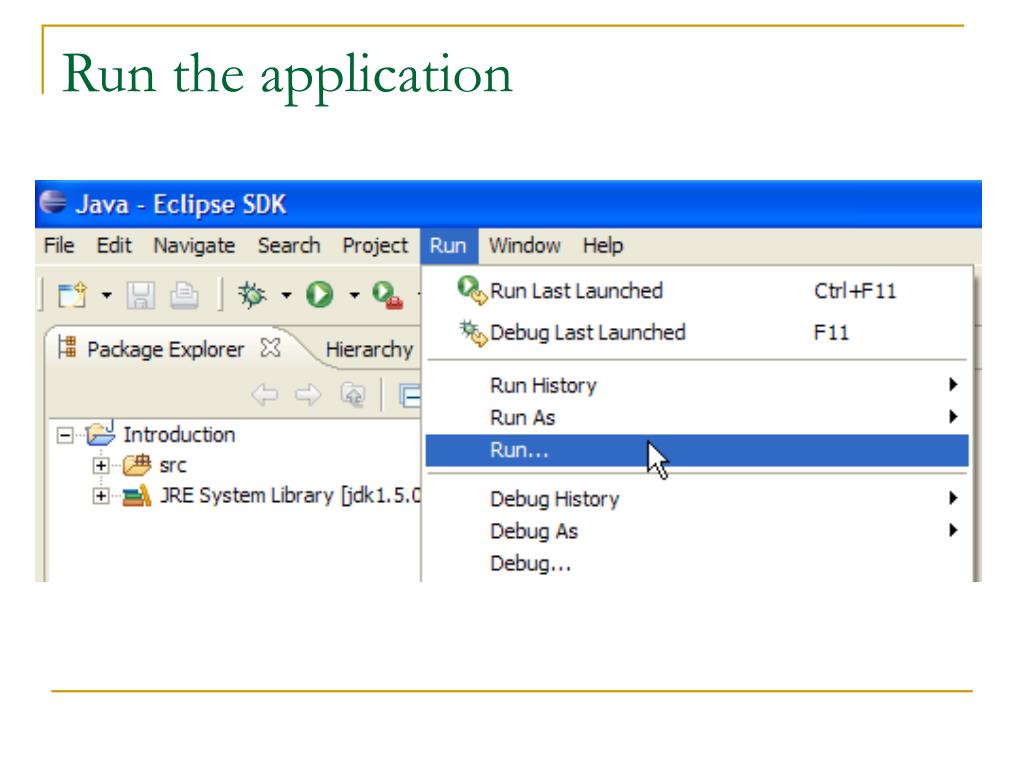This screenshot has height=768, width=1024.
Task: Click the Save floppy disk icon
Action: pyautogui.click(x=141, y=296)
